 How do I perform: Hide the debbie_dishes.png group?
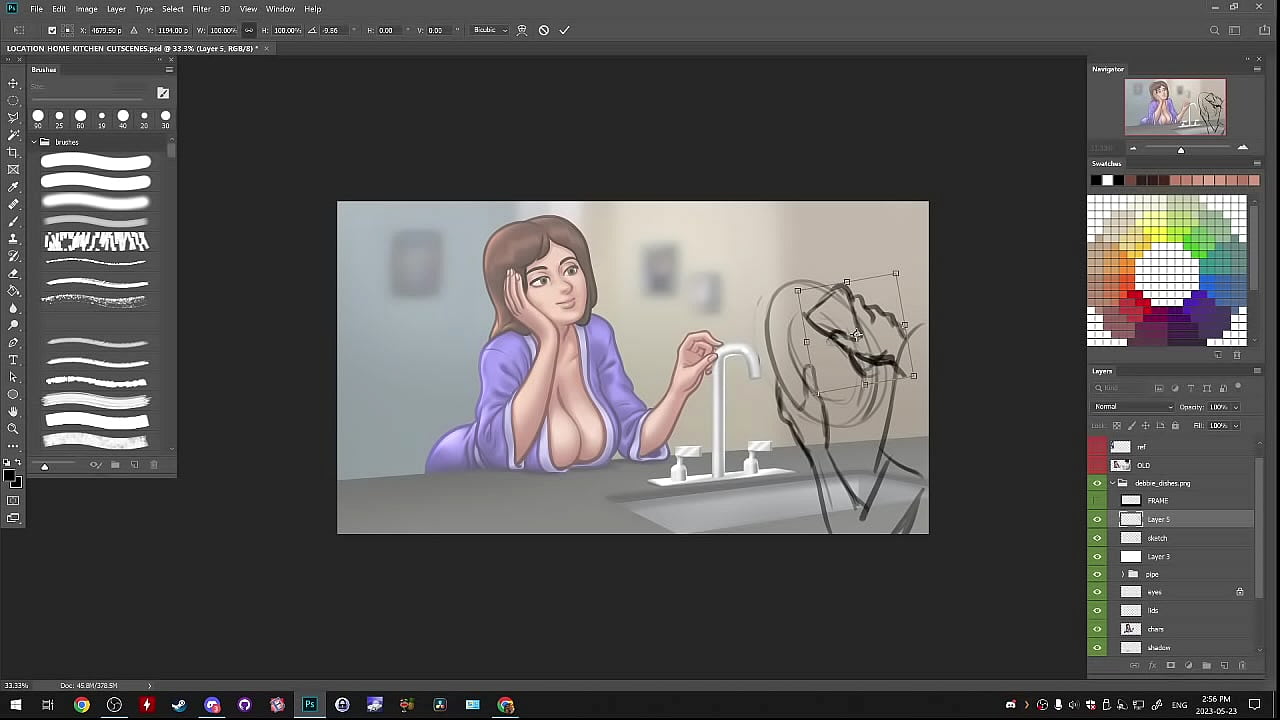pyautogui.click(x=1097, y=483)
